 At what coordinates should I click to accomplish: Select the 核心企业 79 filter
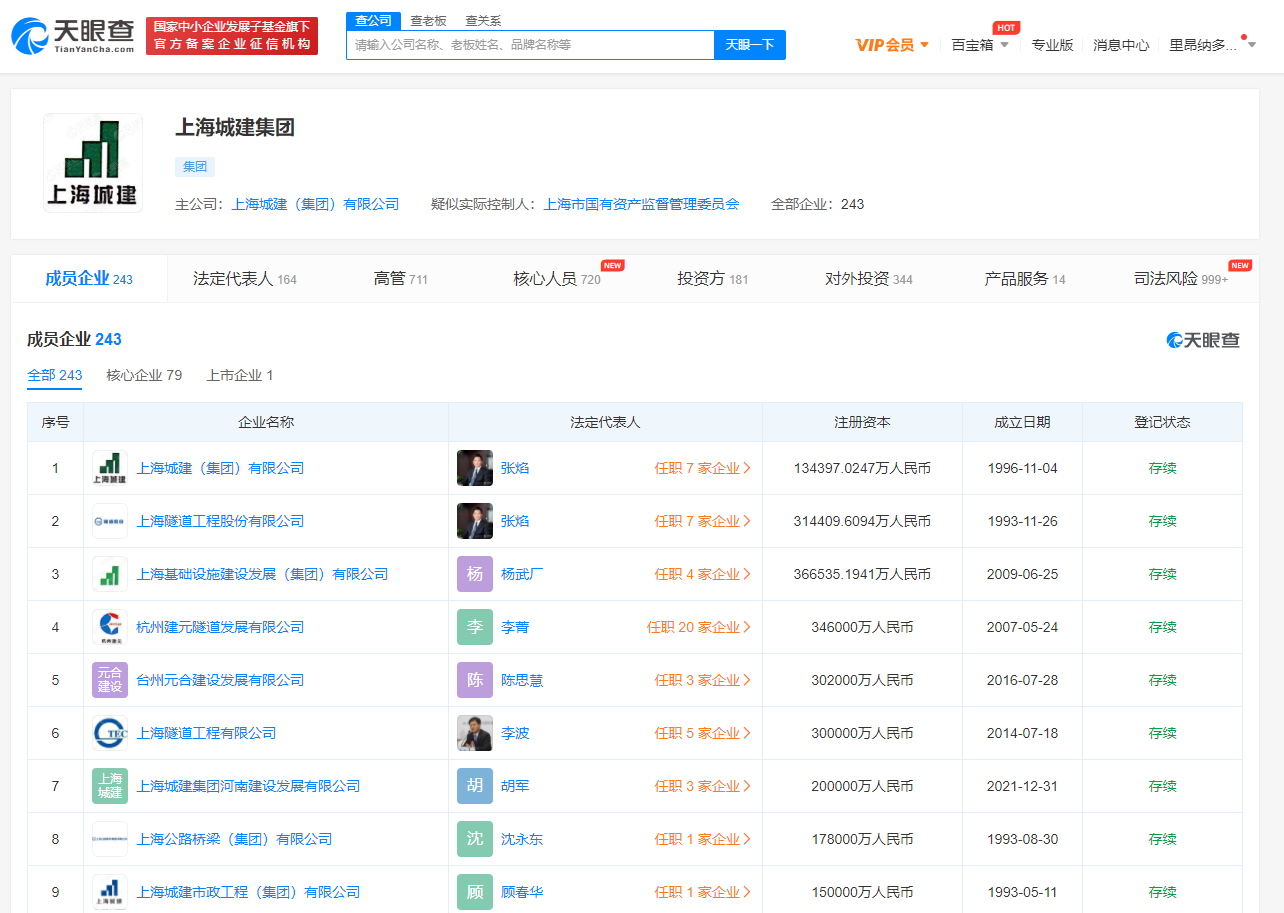pos(144,375)
